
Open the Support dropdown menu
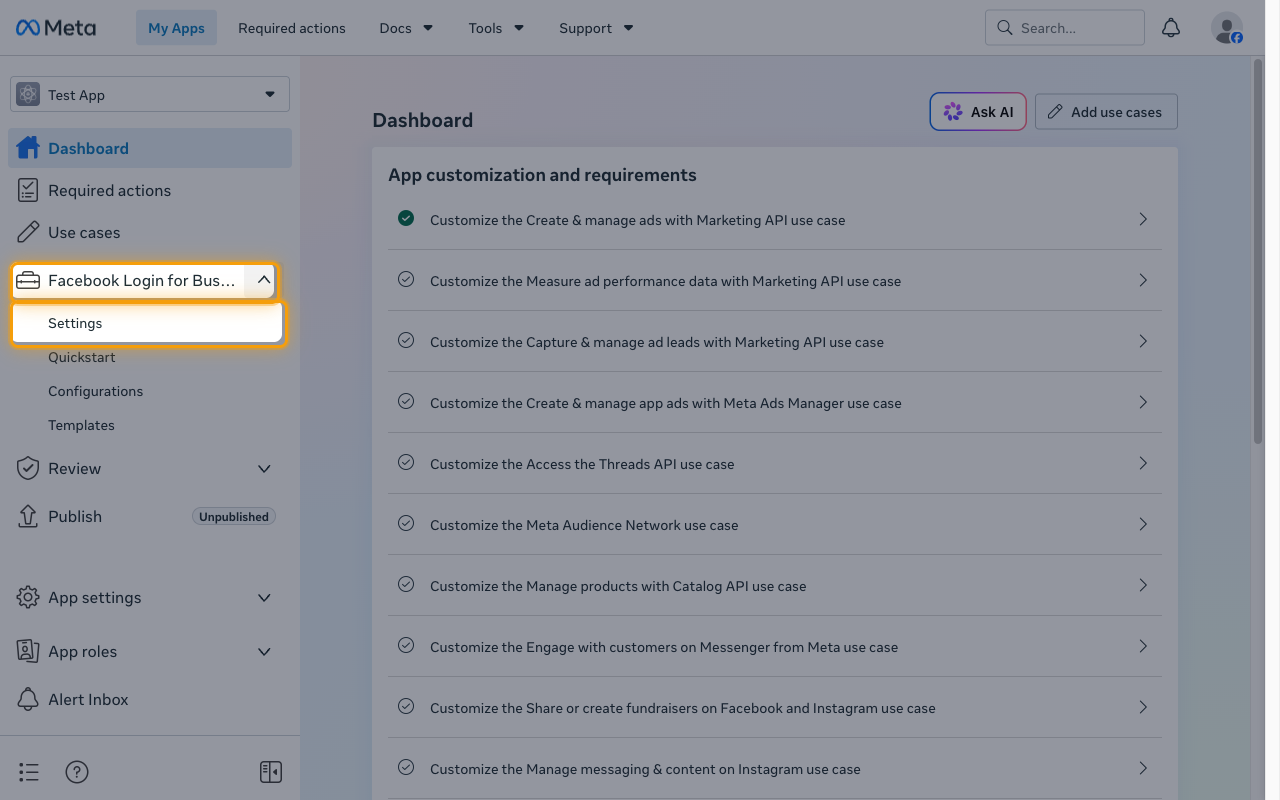[x=596, y=28]
